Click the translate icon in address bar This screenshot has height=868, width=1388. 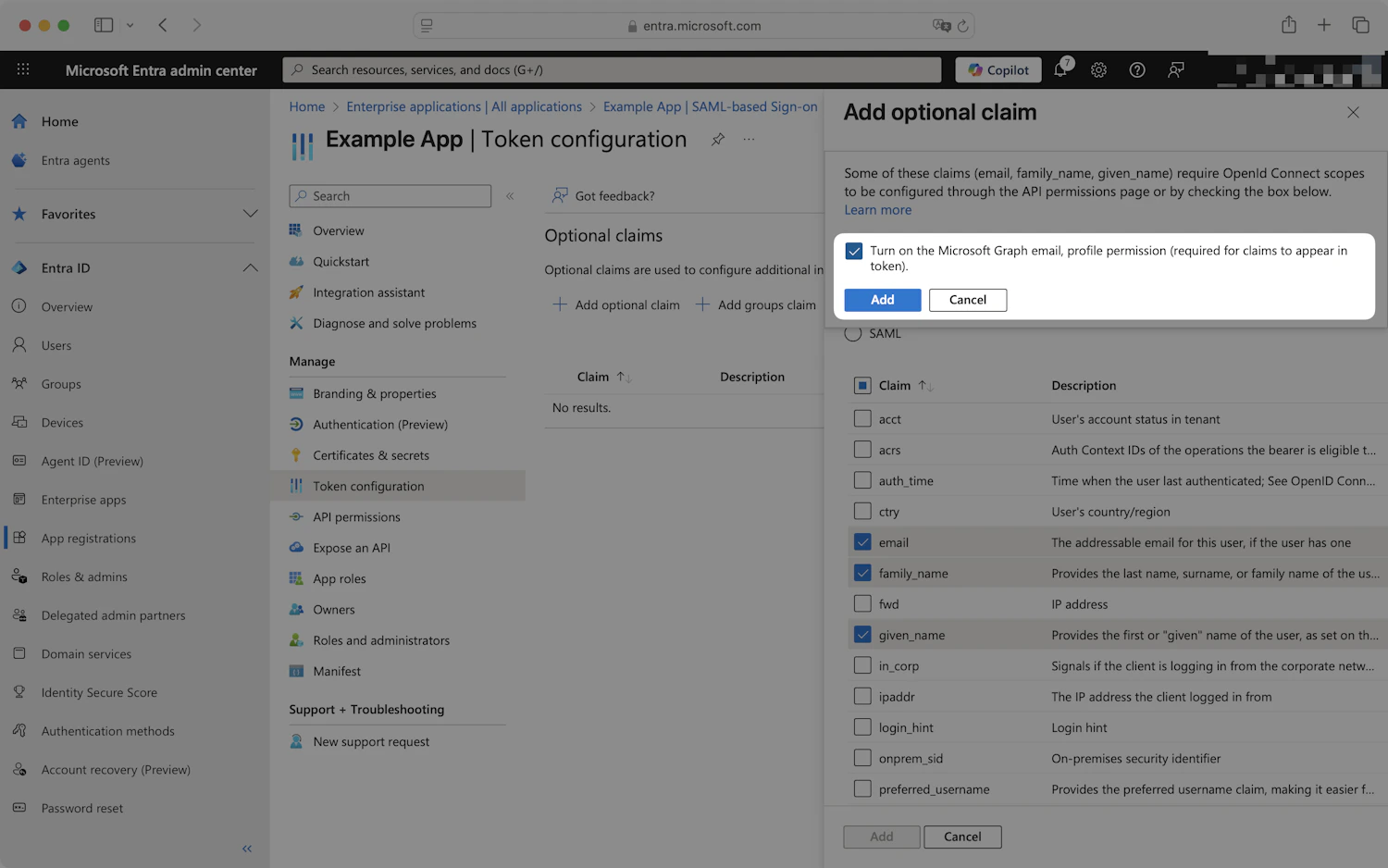pyautogui.click(x=942, y=26)
